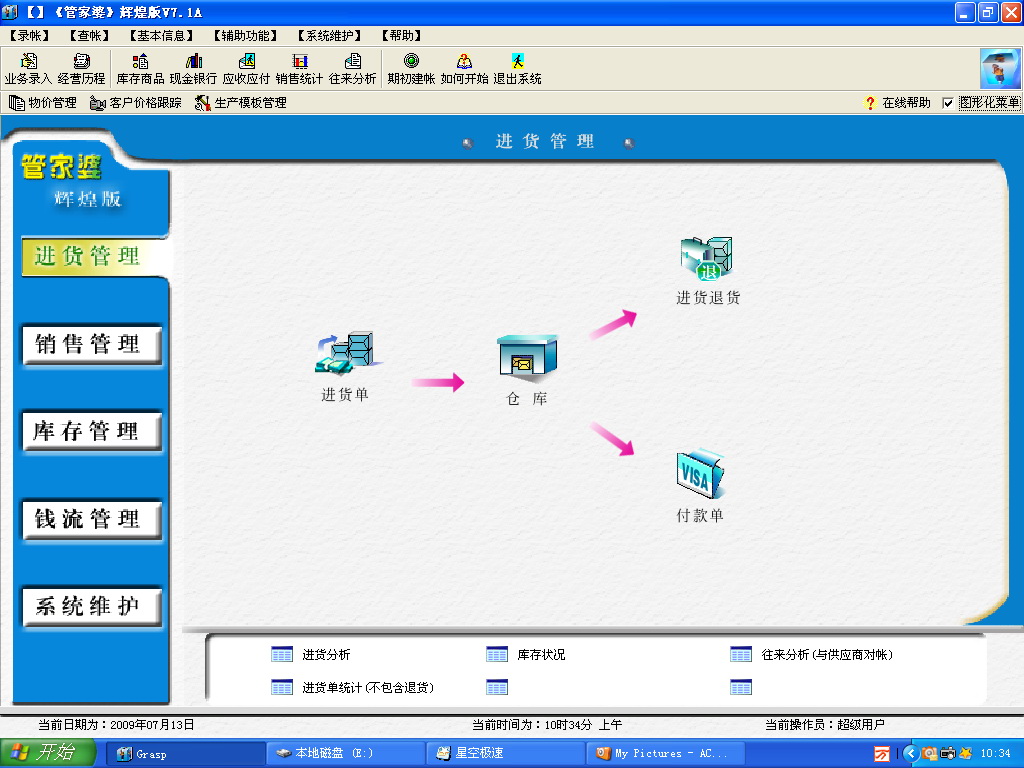Click the 现金银行 toolbar icon
The width and height of the screenshot is (1024, 768).
193,69
